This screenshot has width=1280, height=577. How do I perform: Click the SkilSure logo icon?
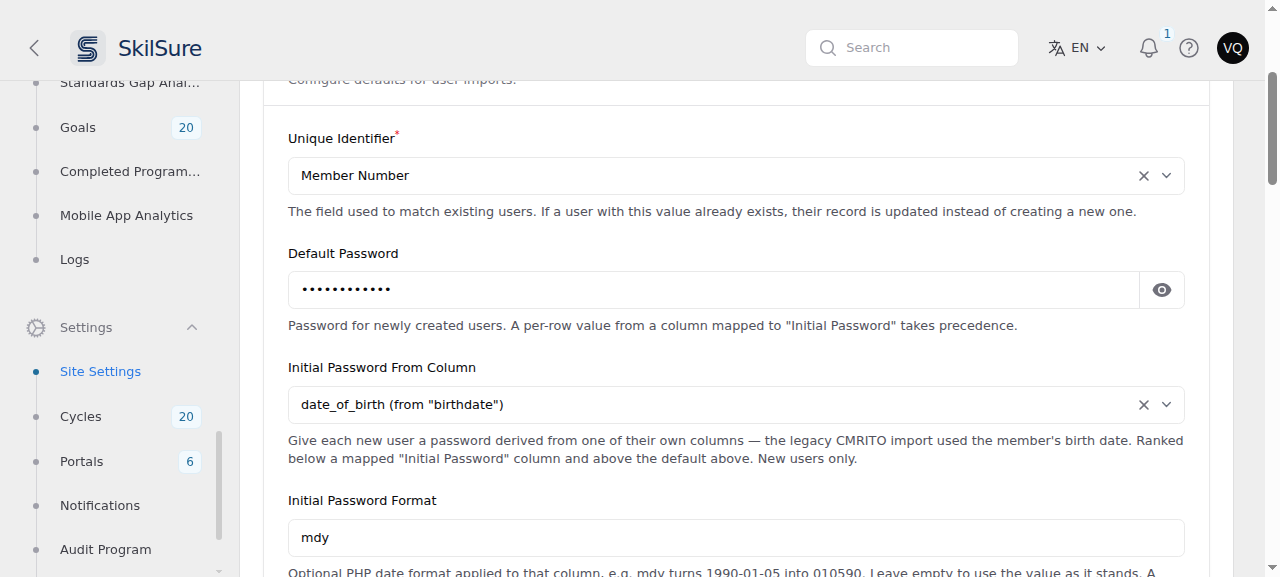click(88, 48)
